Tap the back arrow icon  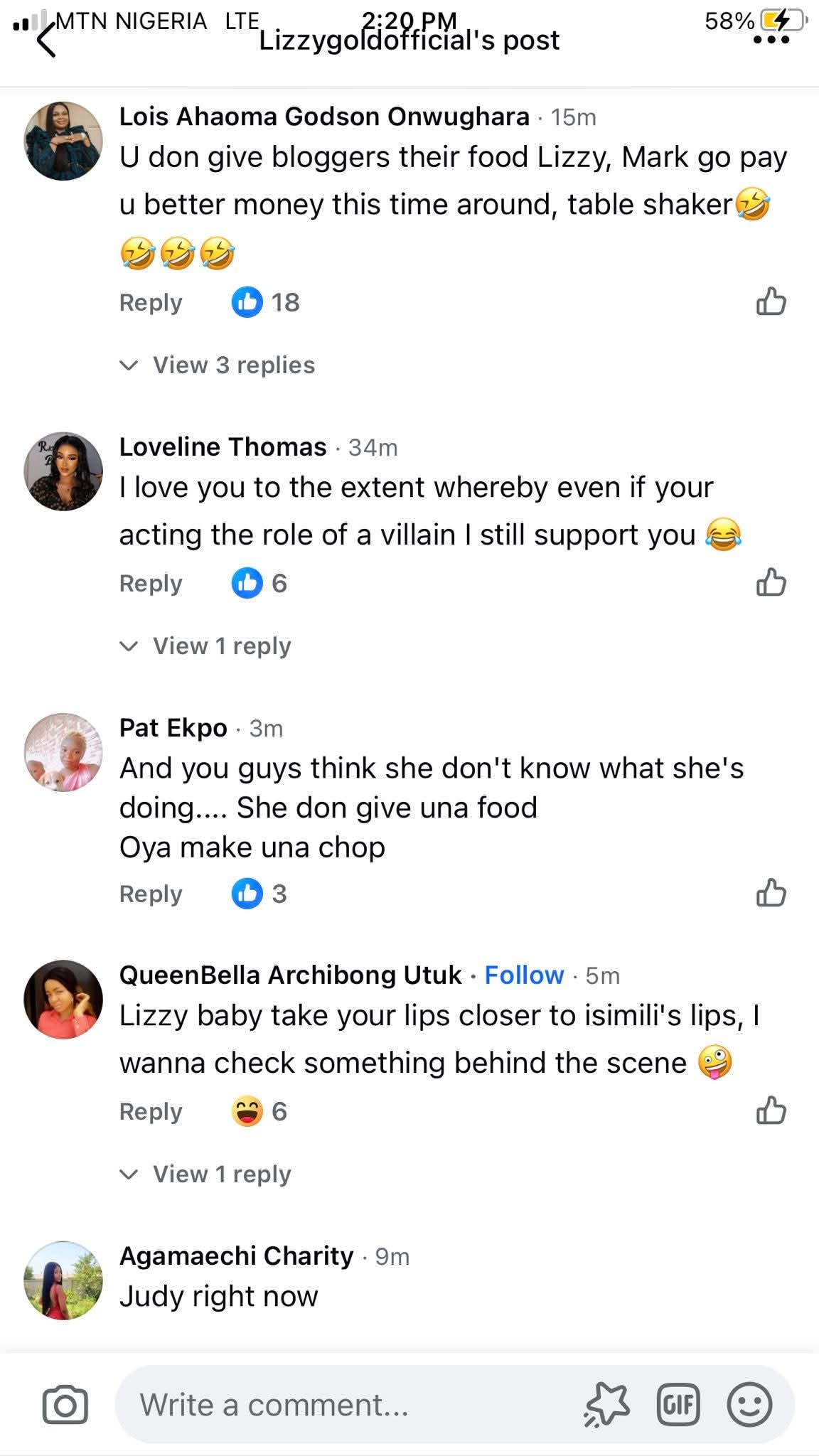click(46, 40)
